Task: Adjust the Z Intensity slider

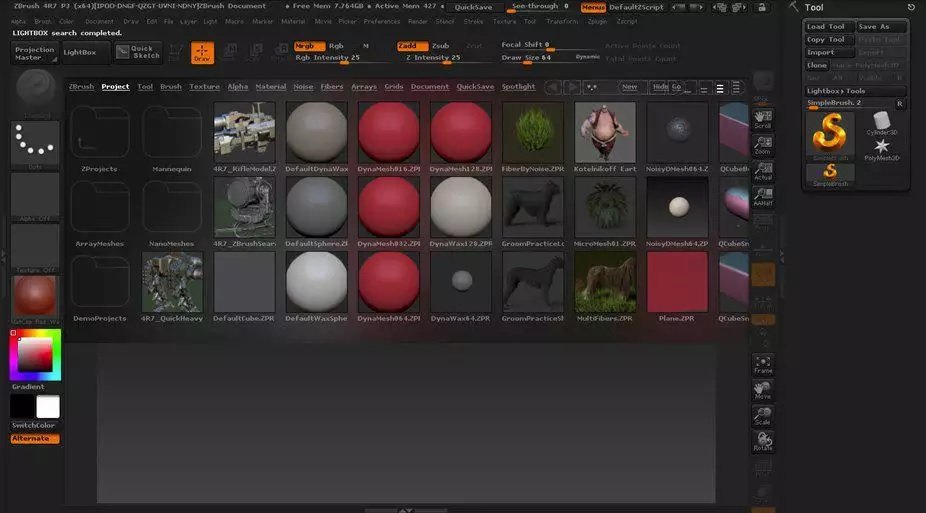Action: pyautogui.click(x=446, y=58)
